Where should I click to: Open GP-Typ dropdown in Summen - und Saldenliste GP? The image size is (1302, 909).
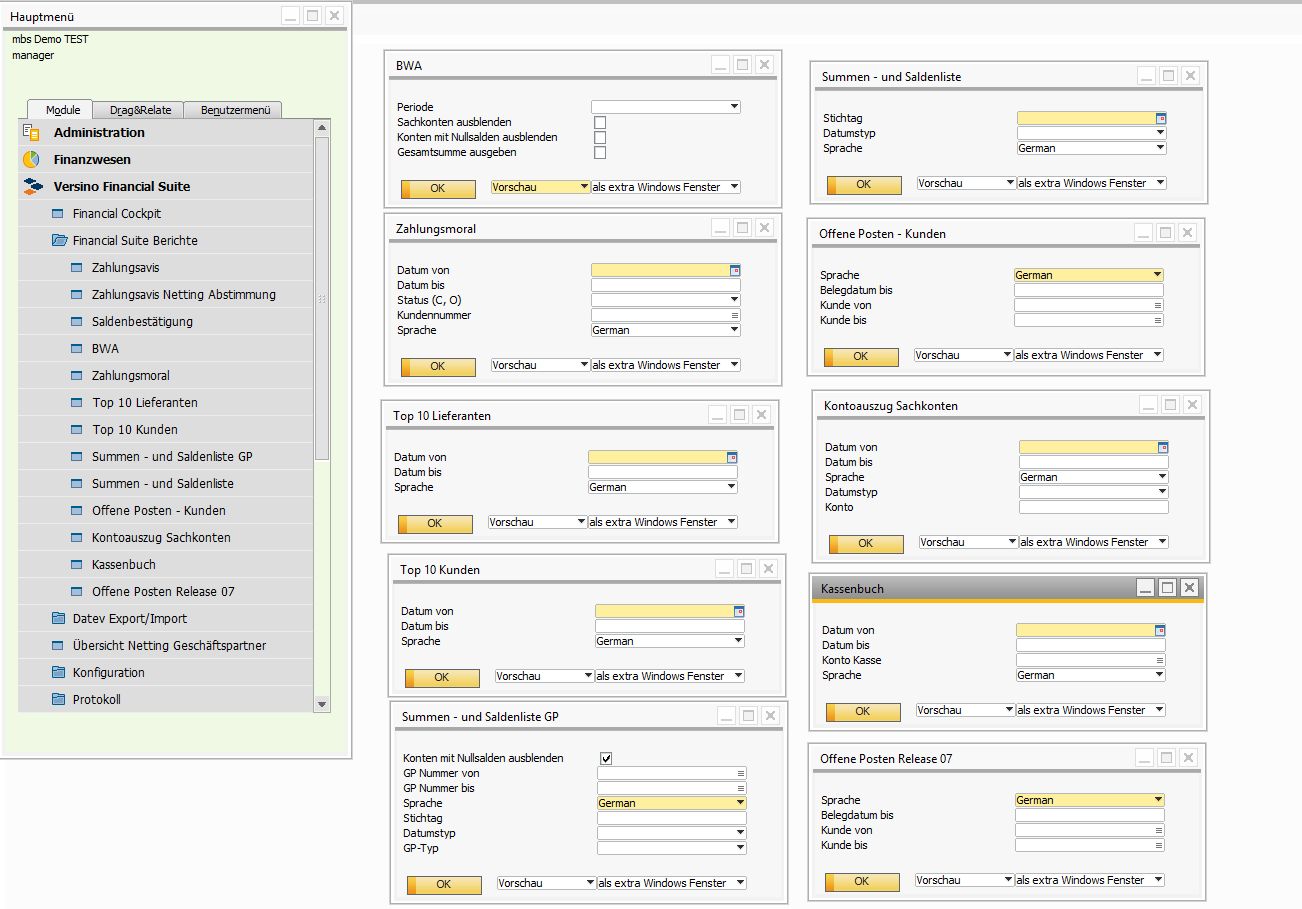672,848
